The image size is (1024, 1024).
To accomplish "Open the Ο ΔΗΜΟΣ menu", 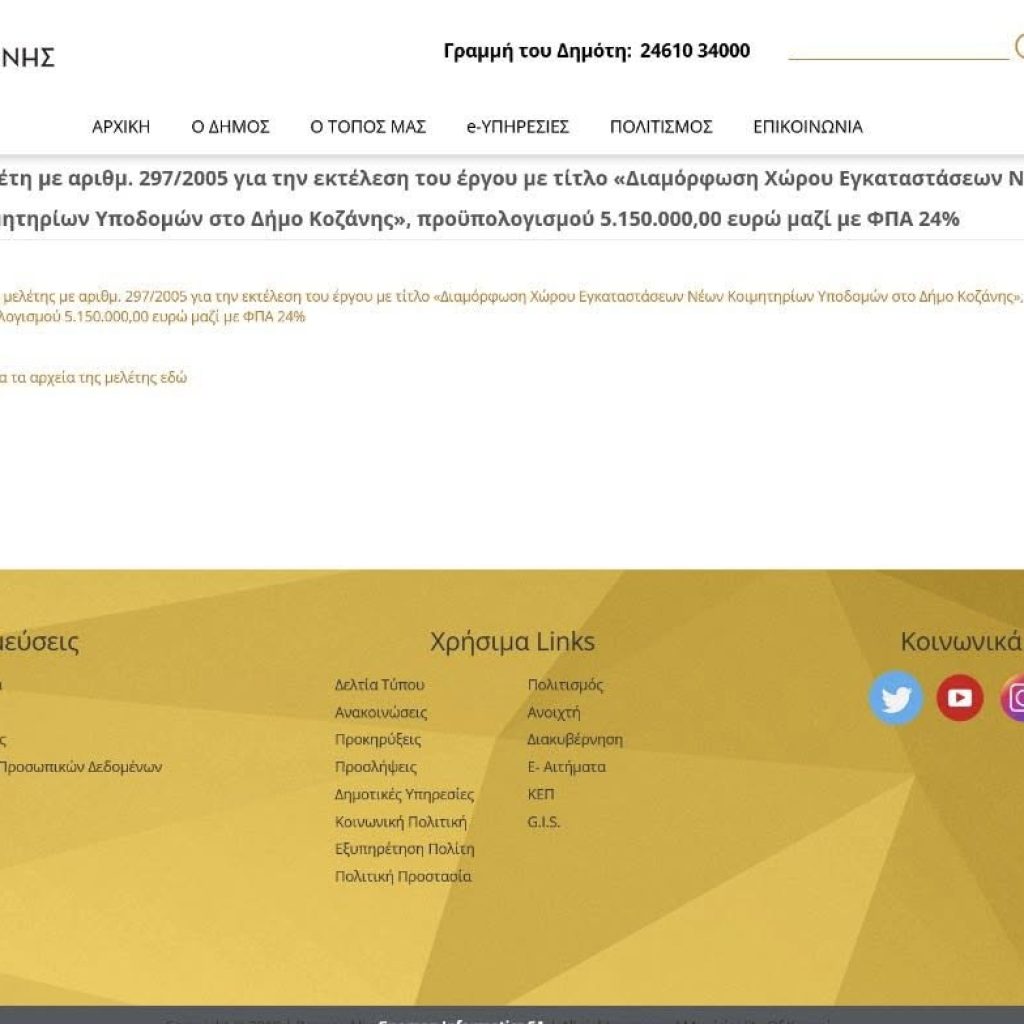I will 230,127.
